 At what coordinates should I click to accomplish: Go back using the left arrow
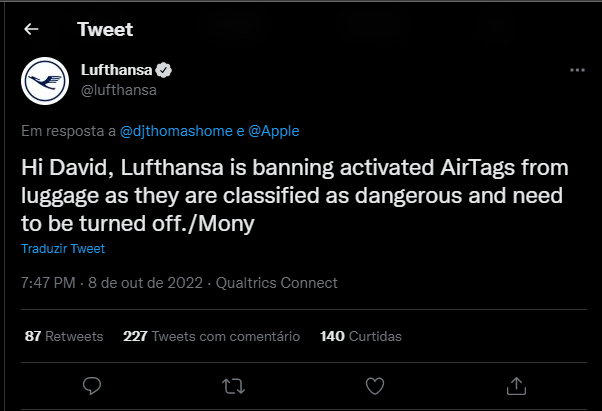(31, 29)
